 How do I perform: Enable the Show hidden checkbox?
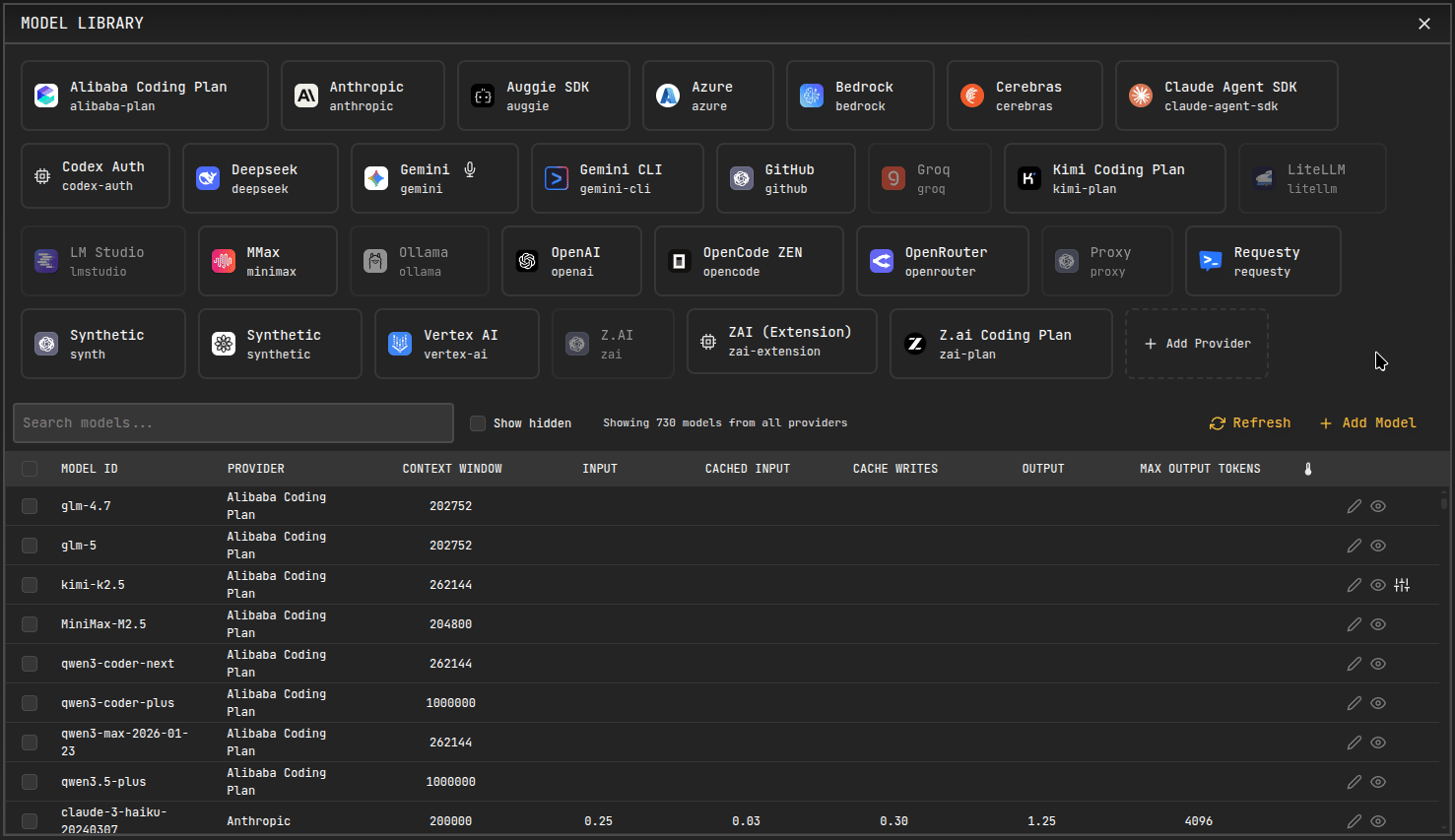pyautogui.click(x=478, y=423)
